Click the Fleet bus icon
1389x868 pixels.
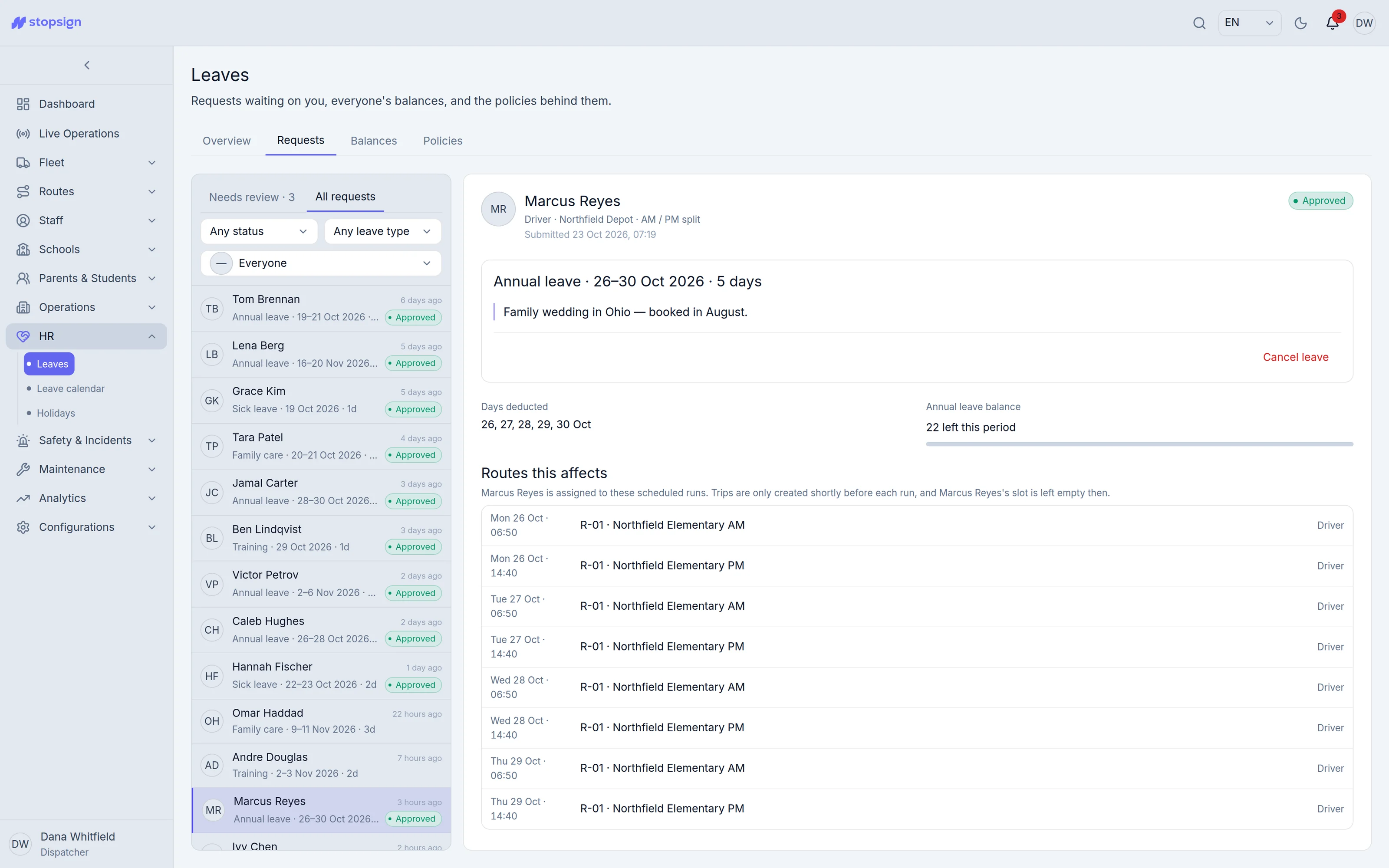23,162
